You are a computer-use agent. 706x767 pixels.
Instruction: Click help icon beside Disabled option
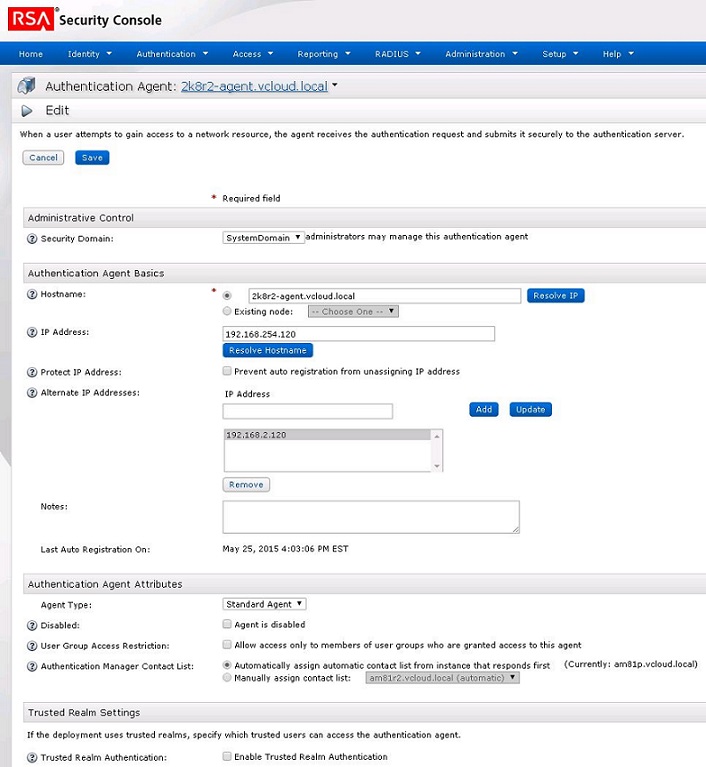32,625
